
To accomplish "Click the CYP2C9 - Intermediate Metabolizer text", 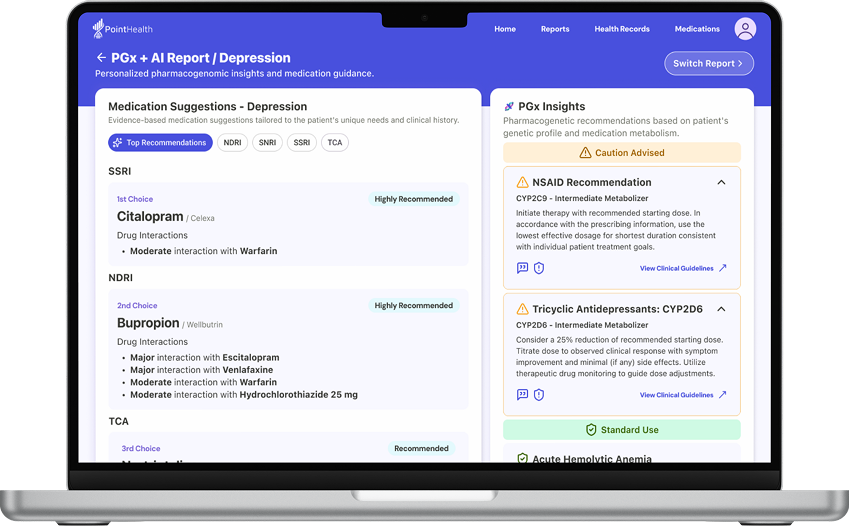I will 582,198.
